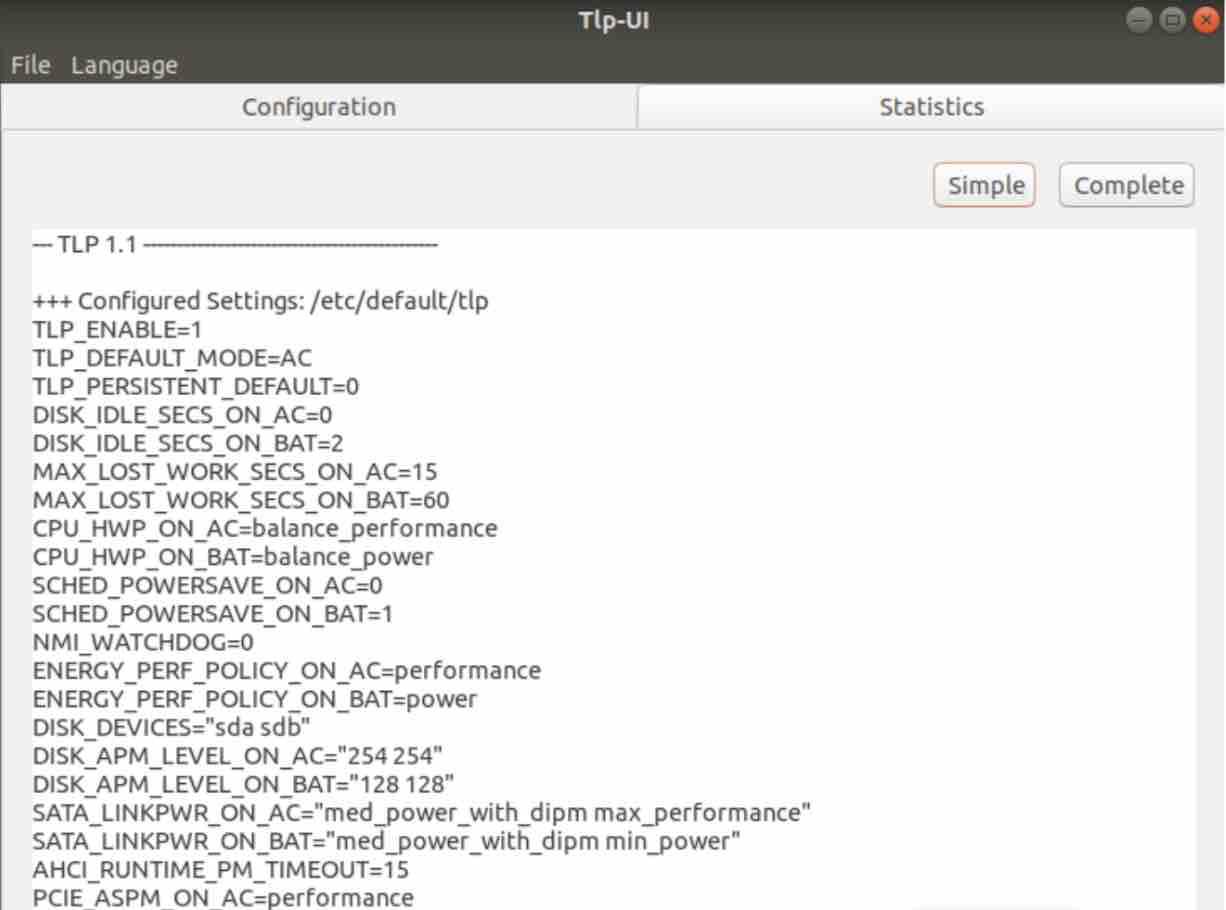The image size is (1226, 910).
Task: Click the SATA_LINKPWR_ON_BAT line
Action: point(386,841)
